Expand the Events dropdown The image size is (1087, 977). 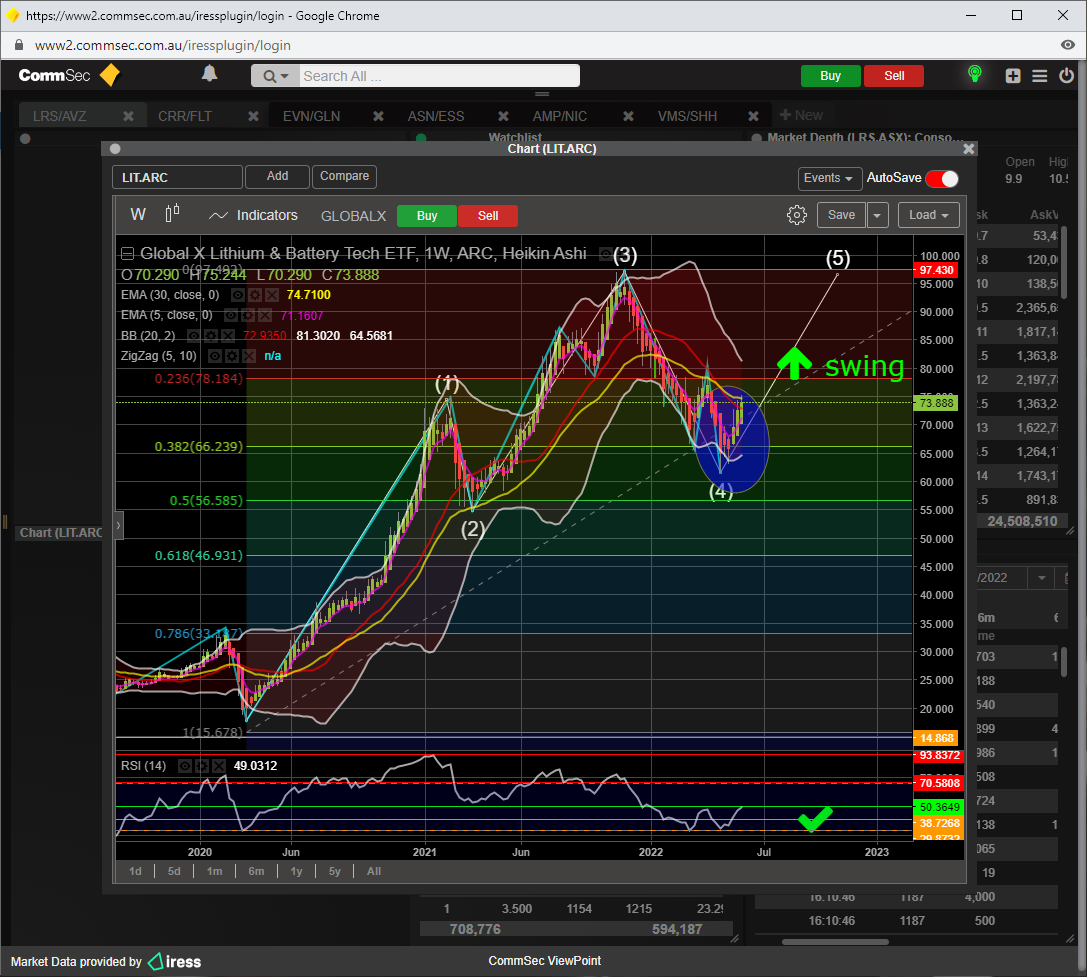coord(830,178)
